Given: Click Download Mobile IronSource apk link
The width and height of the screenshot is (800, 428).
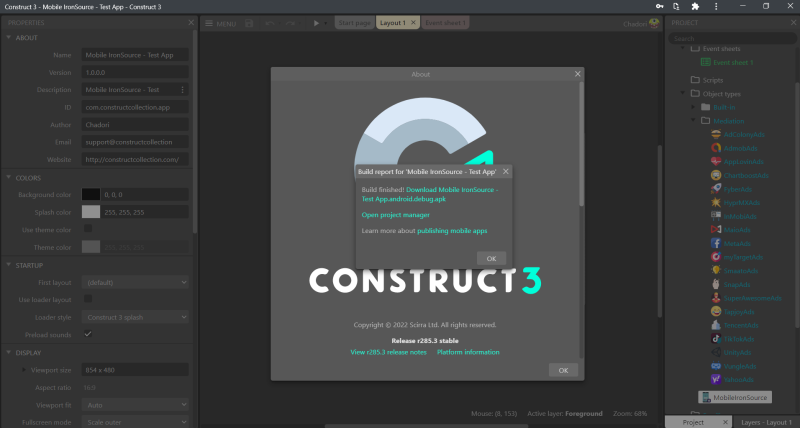Looking at the screenshot, I should coord(430,194).
